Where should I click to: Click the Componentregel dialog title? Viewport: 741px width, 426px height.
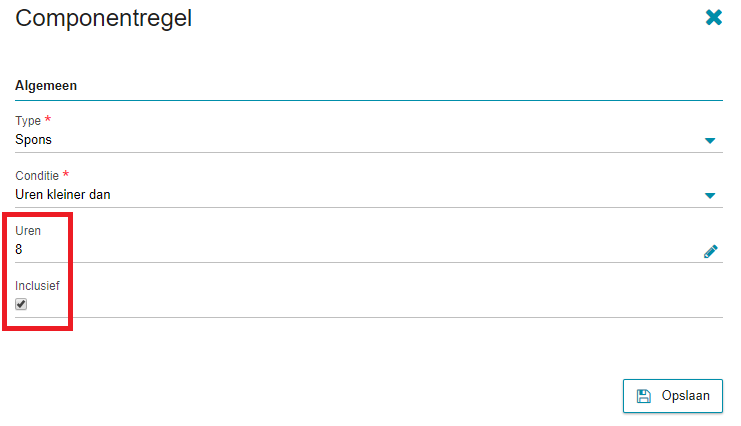pyautogui.click(x=103, y=19)
